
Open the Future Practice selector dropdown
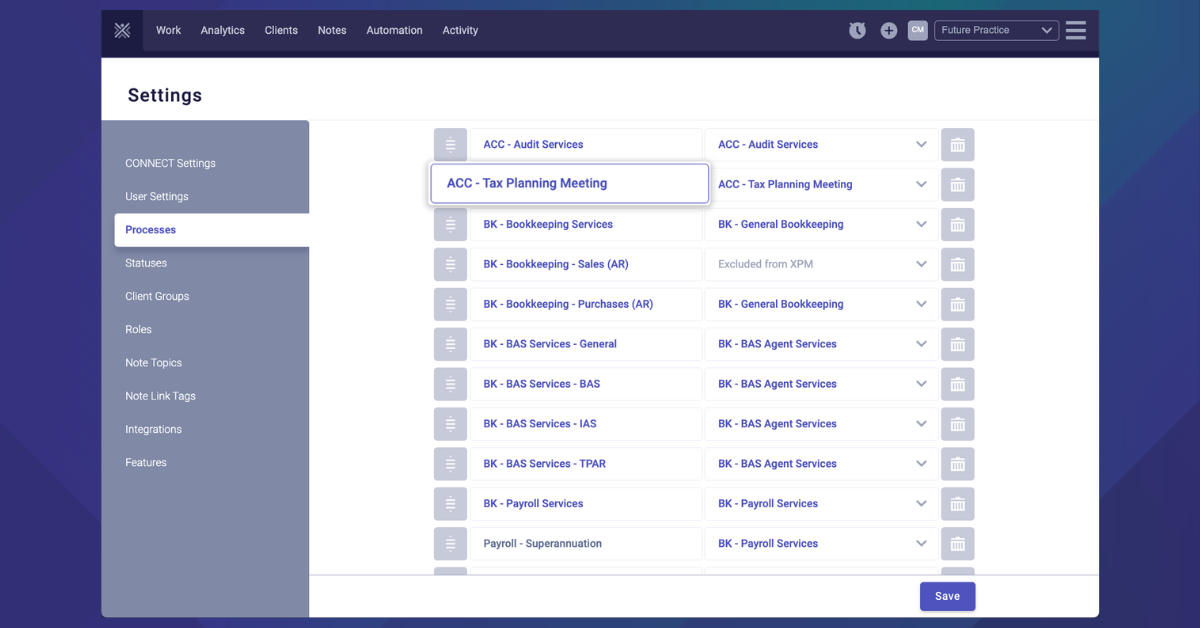tap(996, 30)
